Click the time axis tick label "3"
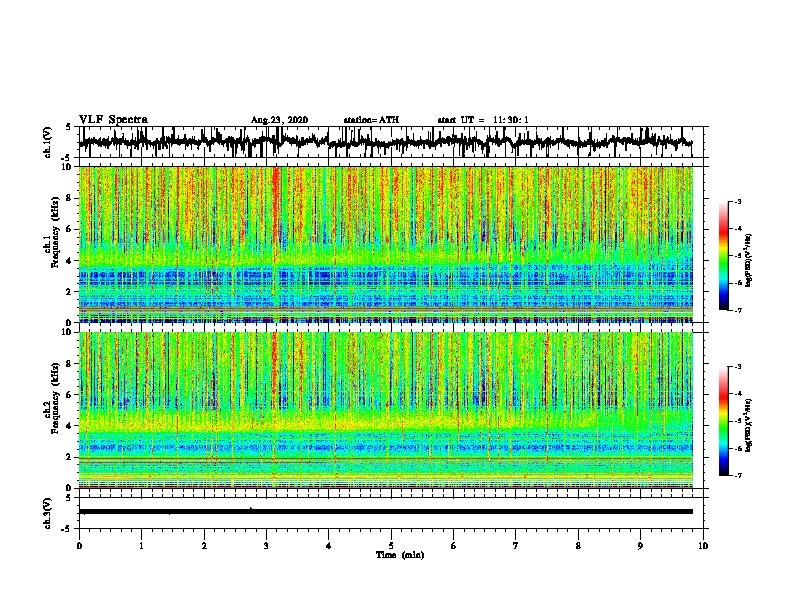Screen dimensions: 792x612 click(266, 546)
